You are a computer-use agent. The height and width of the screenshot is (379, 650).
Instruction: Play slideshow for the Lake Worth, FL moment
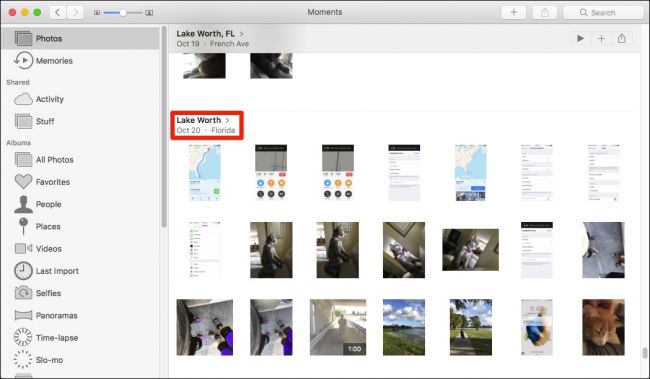pyautogui.click(x=580, y=39)
